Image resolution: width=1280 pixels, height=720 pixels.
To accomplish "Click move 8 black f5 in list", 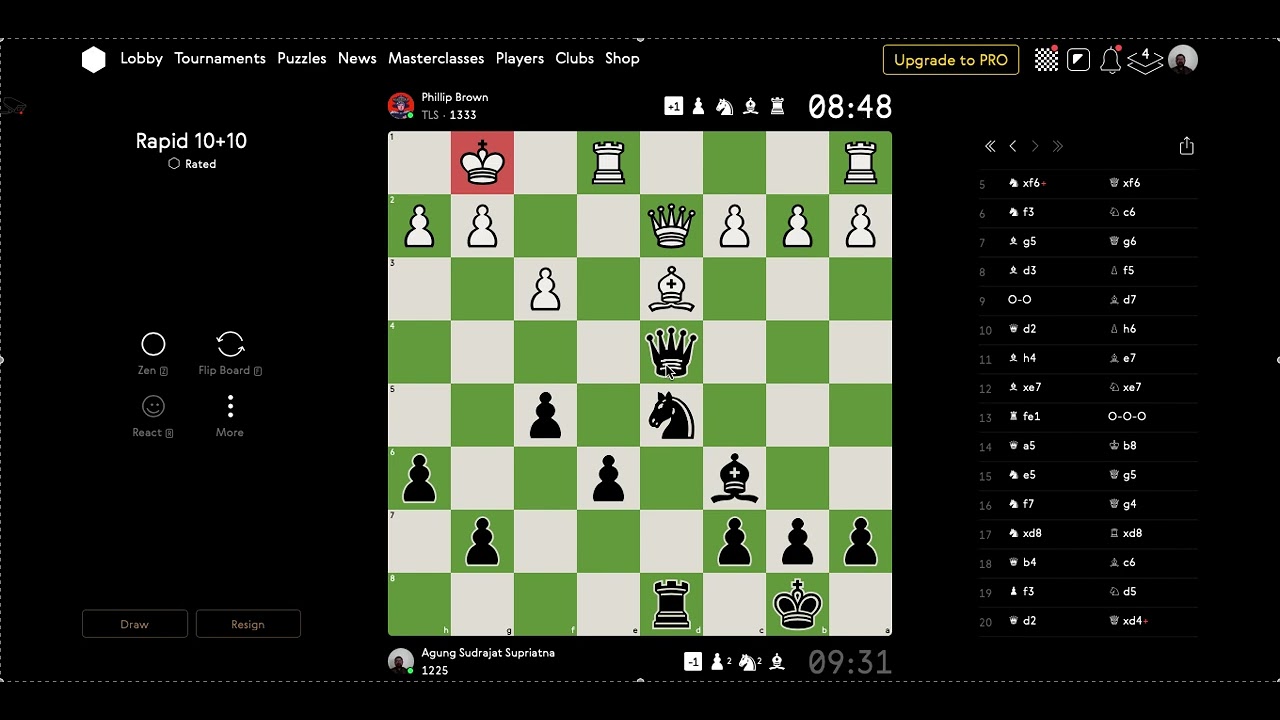I will click(x=1122, y=271).
